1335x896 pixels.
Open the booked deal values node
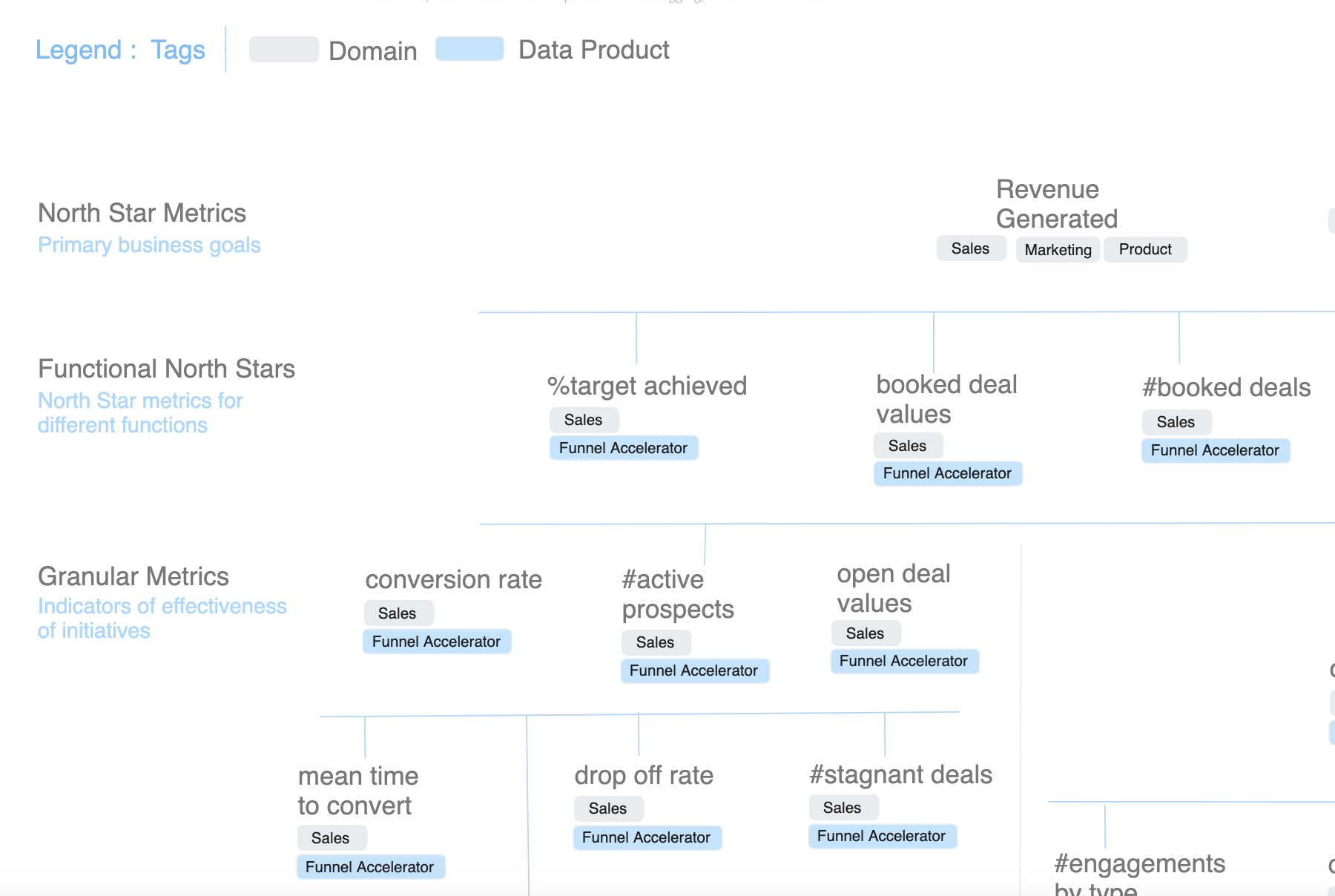tap(946, 399)
